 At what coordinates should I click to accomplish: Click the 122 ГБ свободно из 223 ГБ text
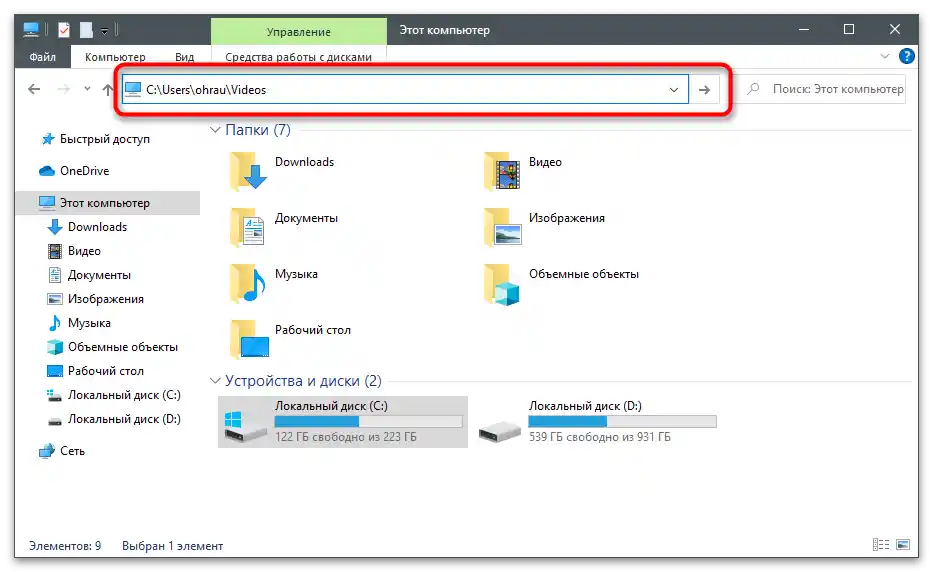pos(346,437)
